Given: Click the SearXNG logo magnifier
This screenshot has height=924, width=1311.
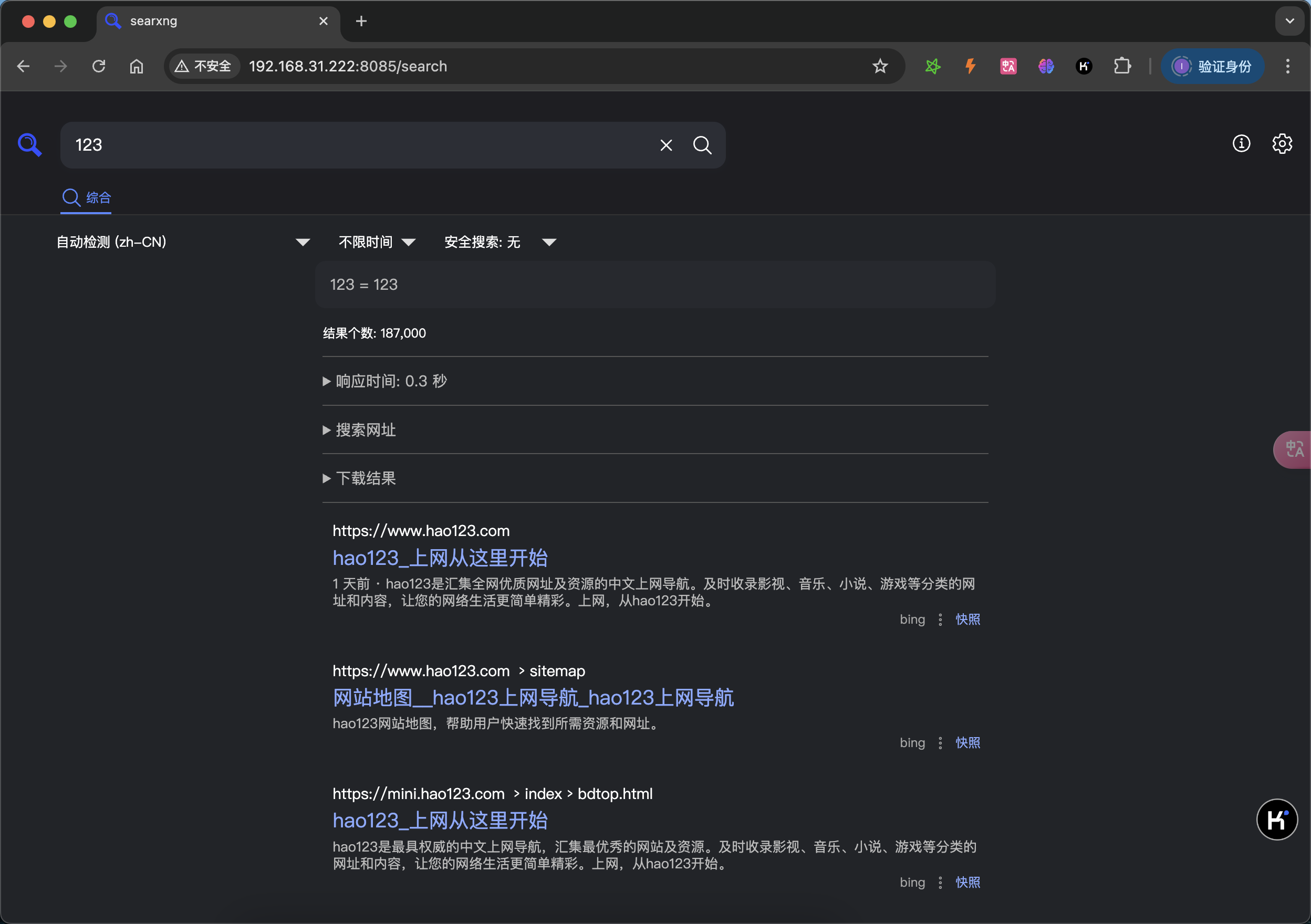Looking at the screenshot, I should 30,145.
